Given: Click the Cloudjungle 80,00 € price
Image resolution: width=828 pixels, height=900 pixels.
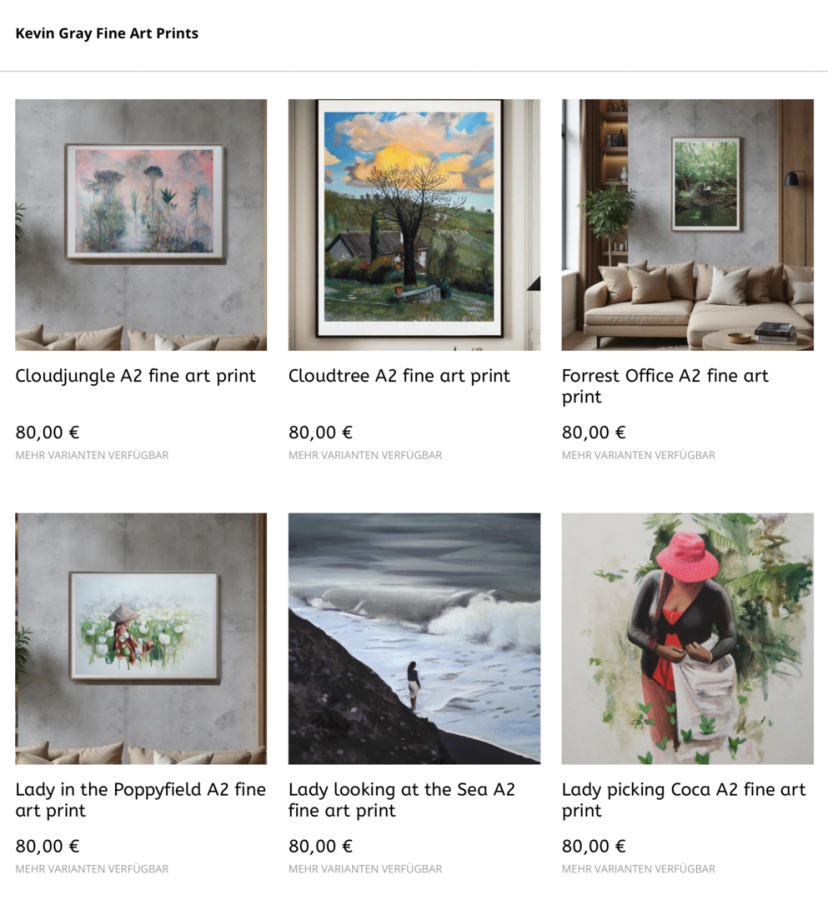Looking at the screenshot, I should click(x=47, y=432).
